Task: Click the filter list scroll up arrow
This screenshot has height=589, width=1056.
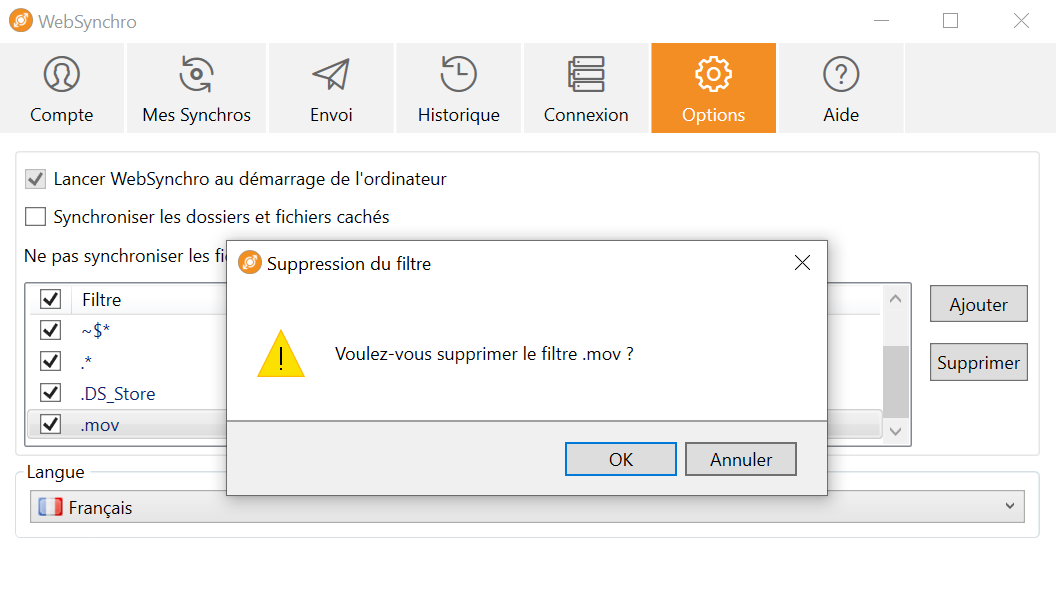Action: [x=895, y=299]
